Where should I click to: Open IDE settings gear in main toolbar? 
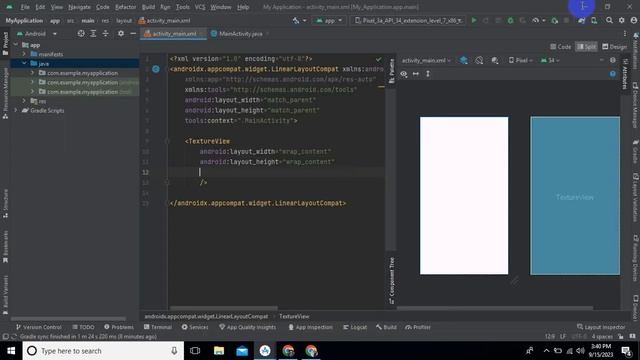click(621, 20)
